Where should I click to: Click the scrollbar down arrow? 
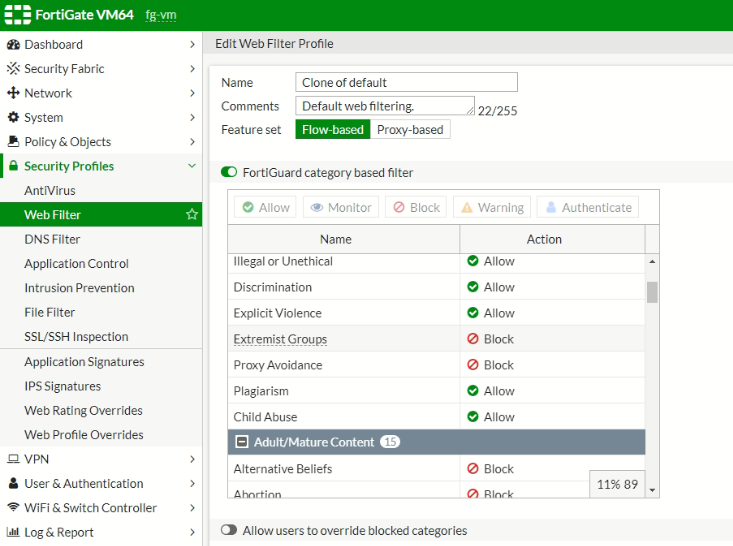(x=652, y=490)
